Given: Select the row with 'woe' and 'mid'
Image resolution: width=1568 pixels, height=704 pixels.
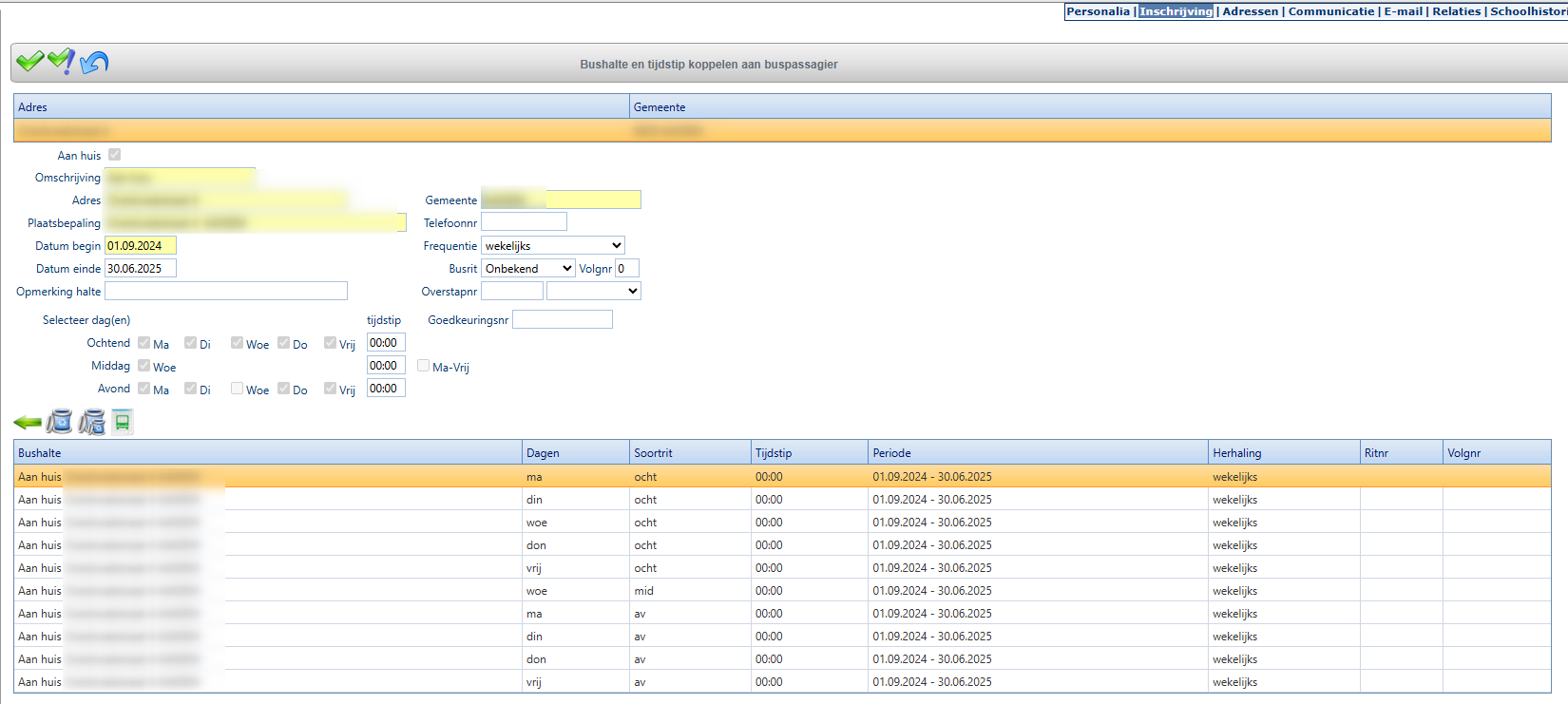Looking at the screenshot, I should point(782,590).
